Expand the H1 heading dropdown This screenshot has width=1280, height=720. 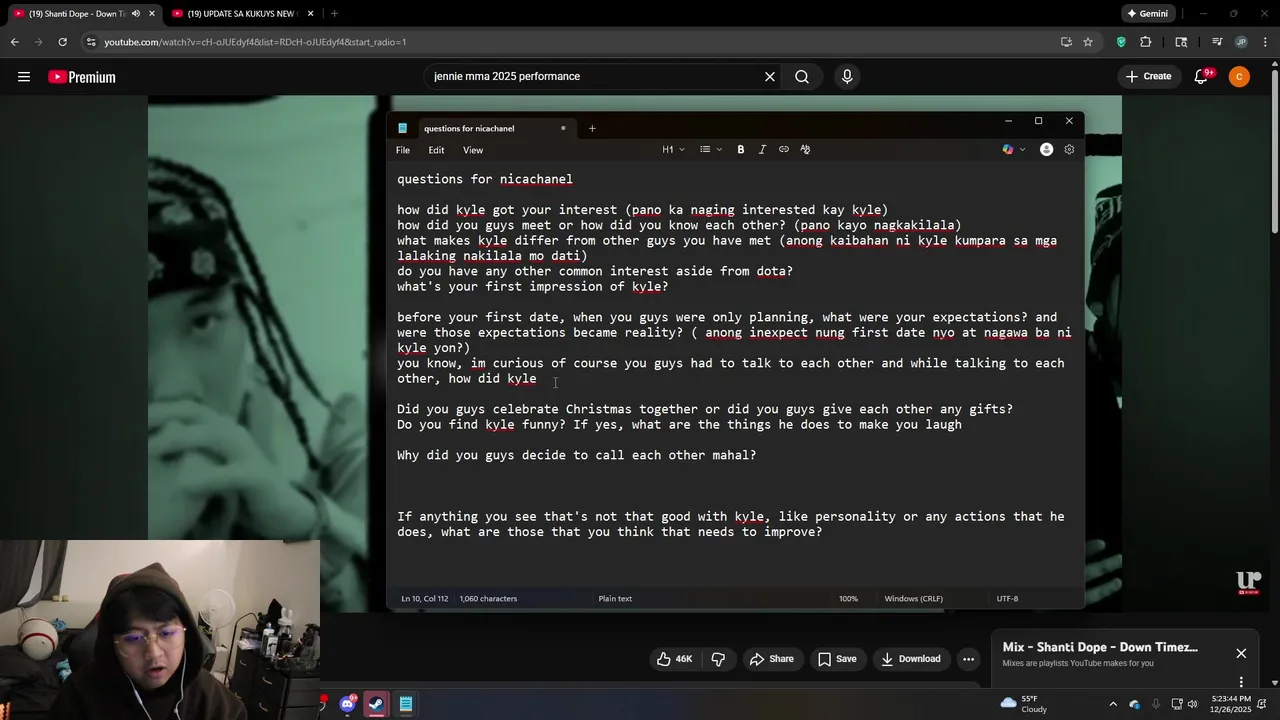click(673, 150)
